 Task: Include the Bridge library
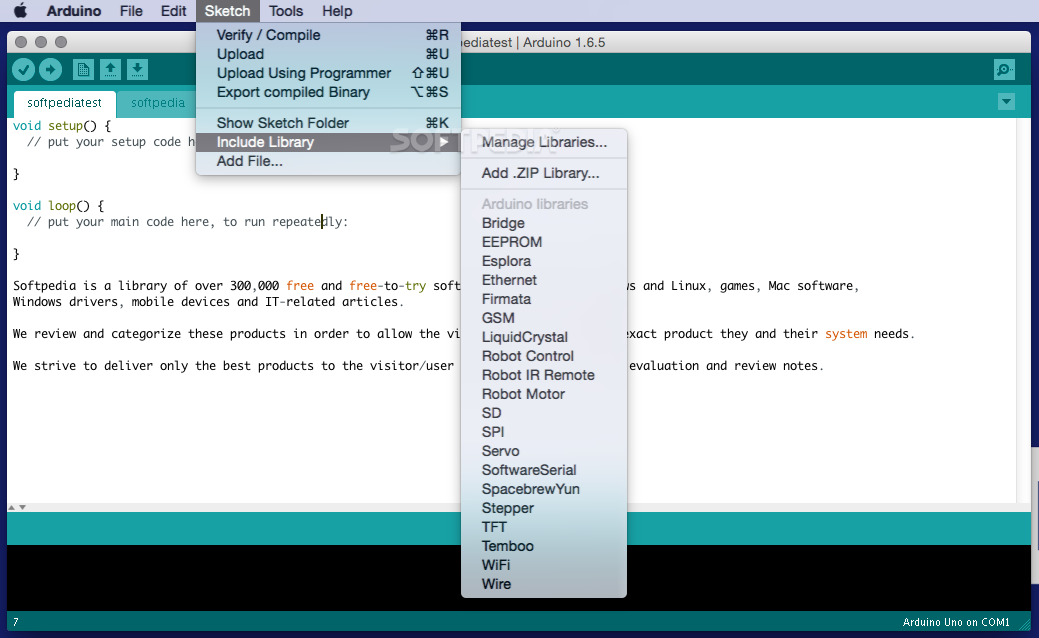pos(543,223)
